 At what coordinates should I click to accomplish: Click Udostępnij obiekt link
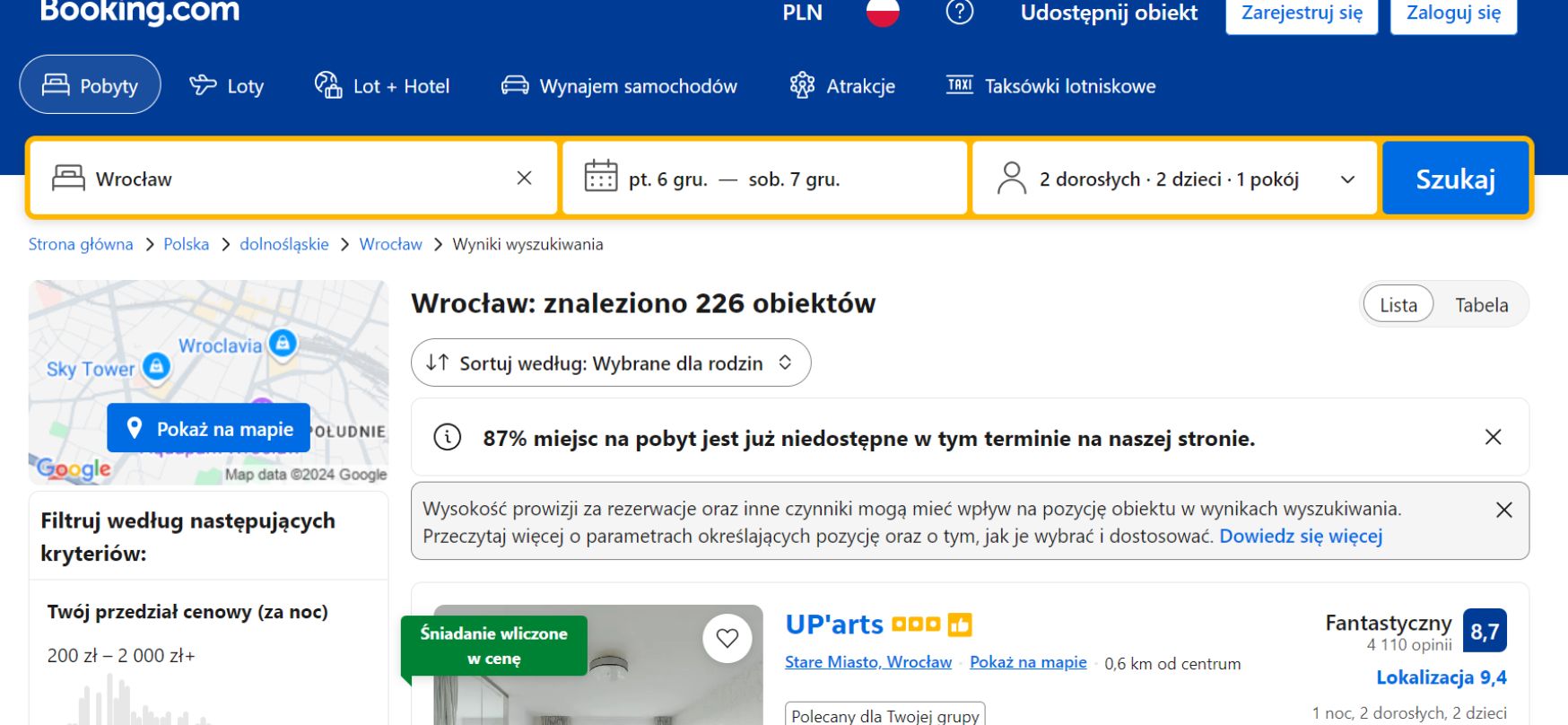(1109, 13)
